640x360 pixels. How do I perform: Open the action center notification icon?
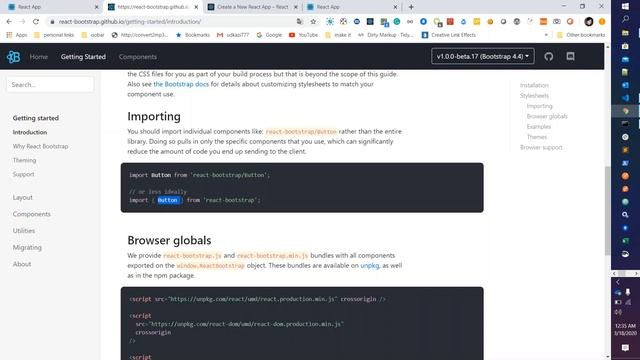pos(625,348)
